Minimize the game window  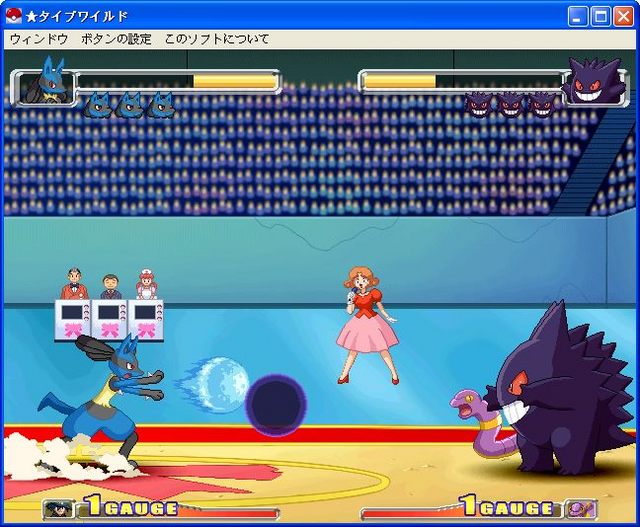pyautogui.click(x=578, y=16)
